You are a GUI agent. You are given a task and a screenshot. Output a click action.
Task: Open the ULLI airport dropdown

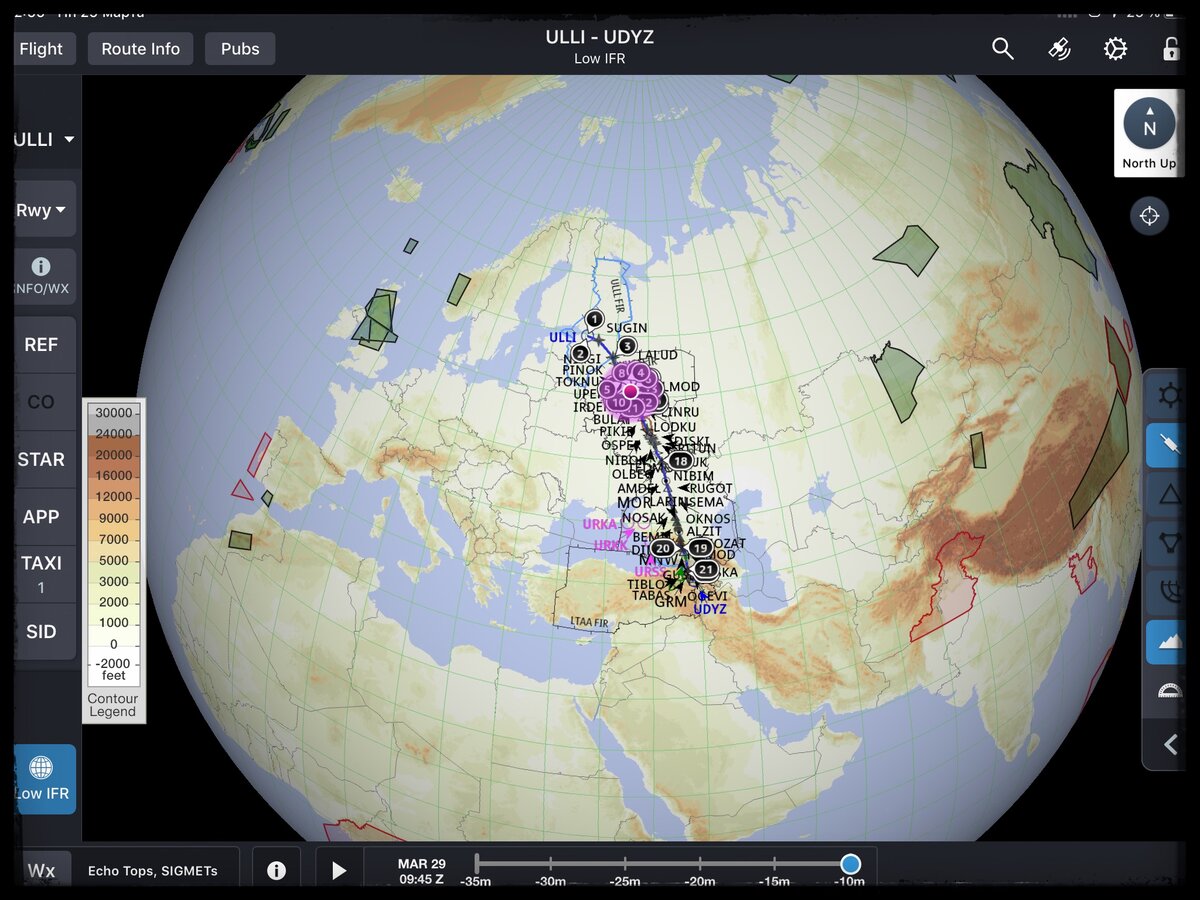pos(44,139)
